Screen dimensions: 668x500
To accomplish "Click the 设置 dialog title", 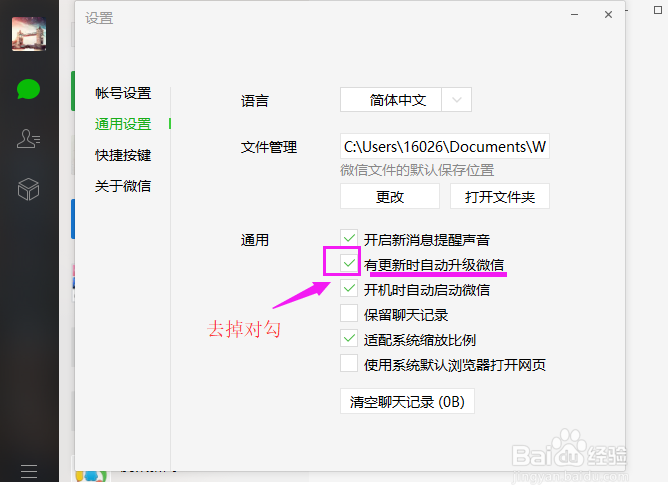I will click(x=99, y=18).
